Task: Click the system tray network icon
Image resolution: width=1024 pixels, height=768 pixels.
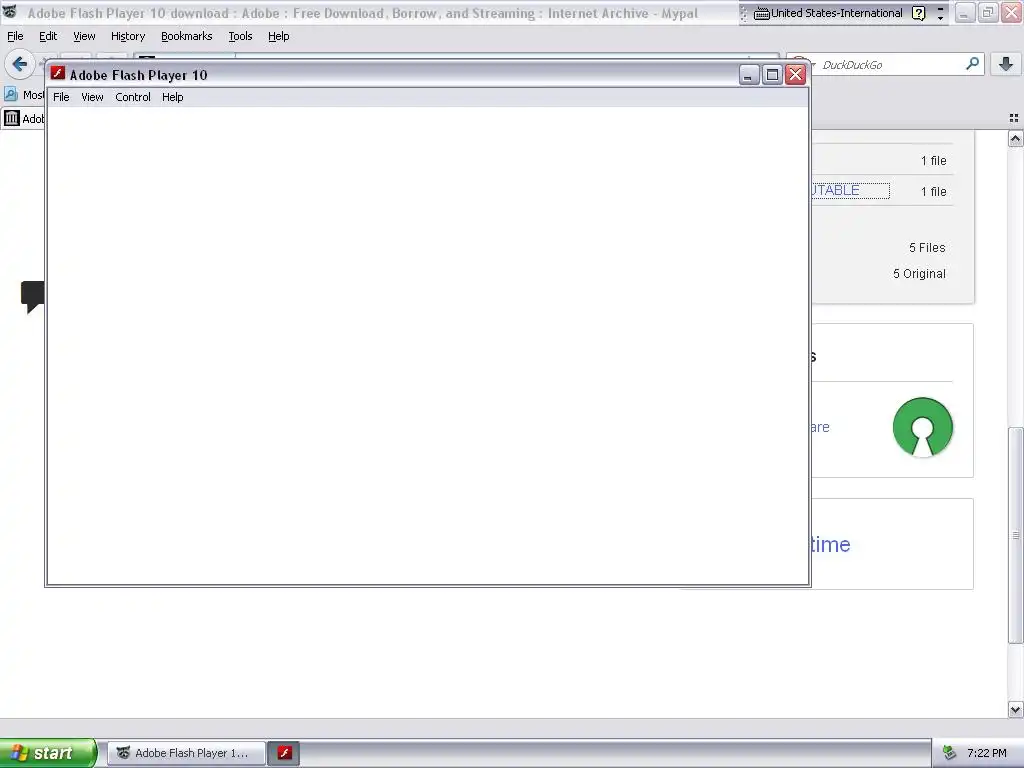Action: pyautogui.click(x=950, y=753)
